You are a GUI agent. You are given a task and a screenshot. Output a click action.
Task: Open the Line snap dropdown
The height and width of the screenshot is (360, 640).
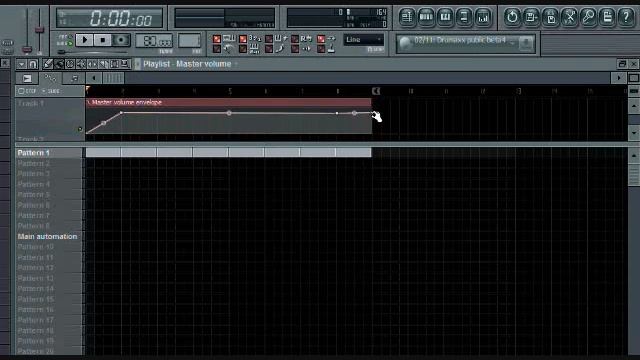[x=363, y=40]
